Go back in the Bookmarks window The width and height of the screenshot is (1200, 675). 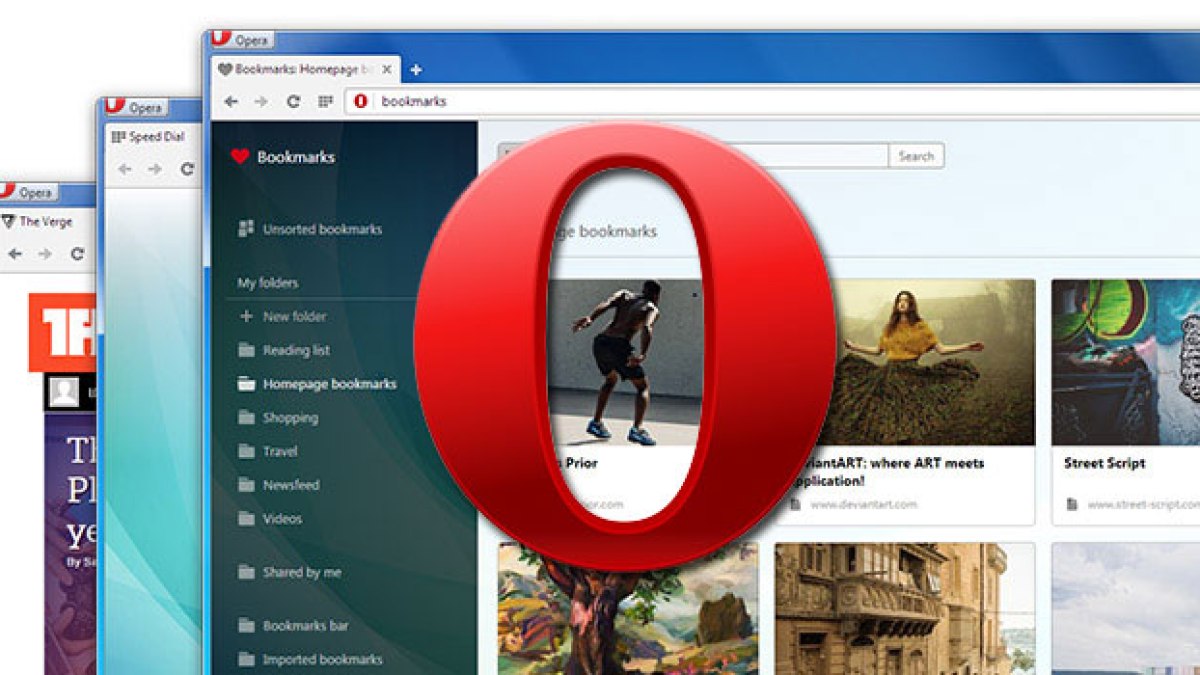(x=231, y=101)
